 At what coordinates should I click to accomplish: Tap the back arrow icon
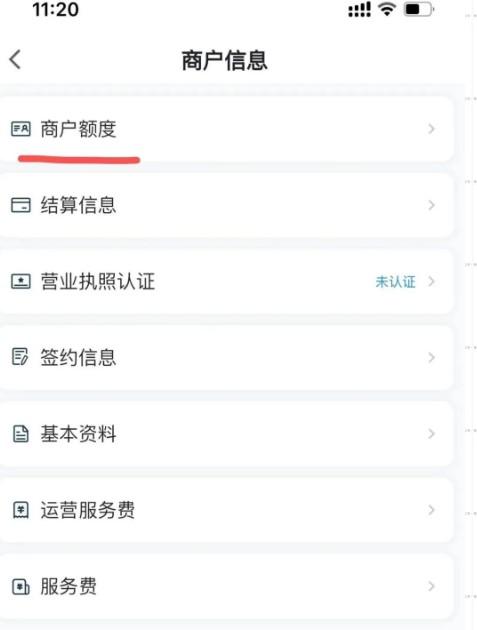tap(15, 60)
